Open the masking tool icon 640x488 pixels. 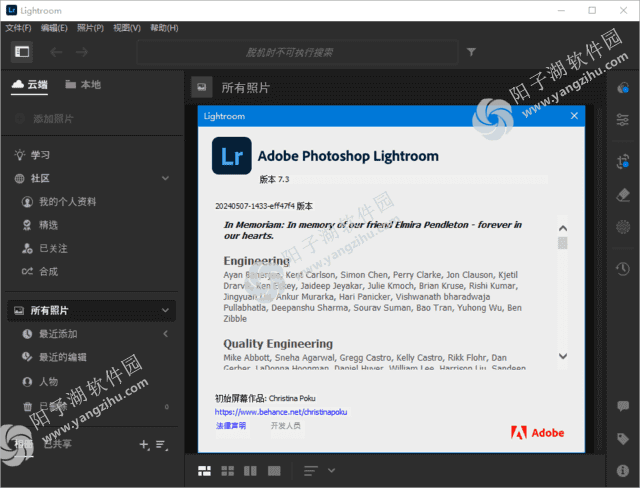pos(623,226)
